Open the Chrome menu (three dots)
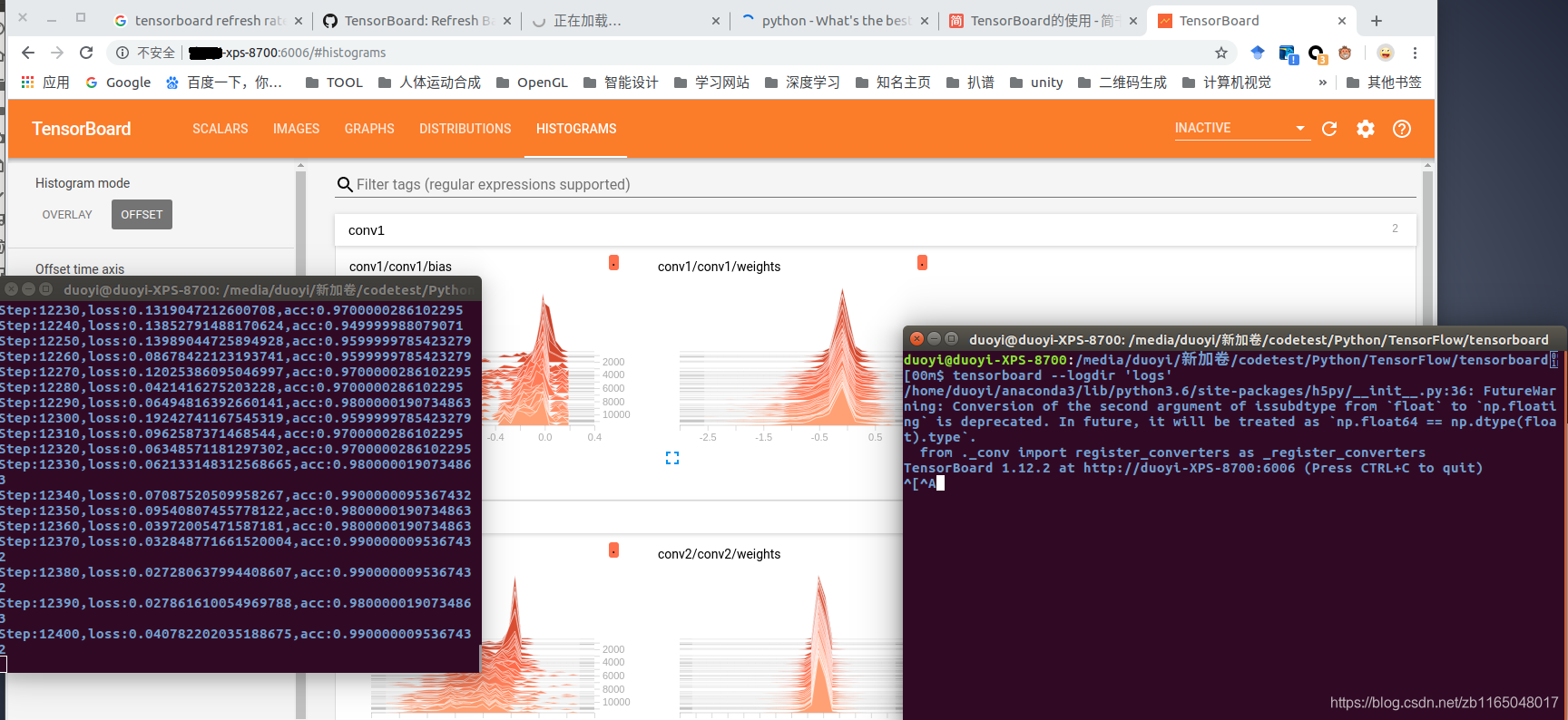This screenshot has width=1568, height=720. pyautogui.click(x=1415, y=53)
